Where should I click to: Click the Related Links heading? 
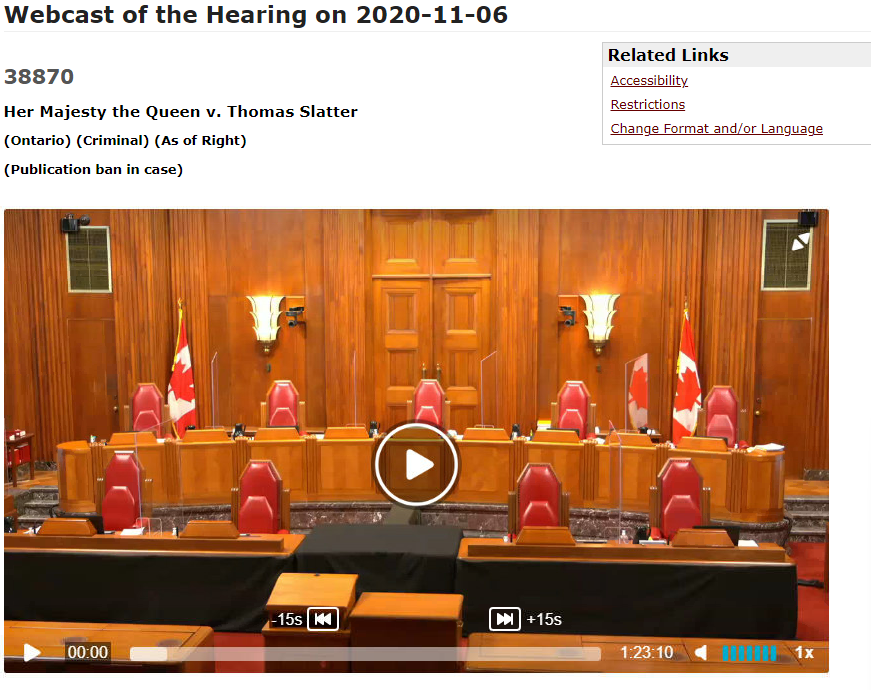(x=668, y=55)
